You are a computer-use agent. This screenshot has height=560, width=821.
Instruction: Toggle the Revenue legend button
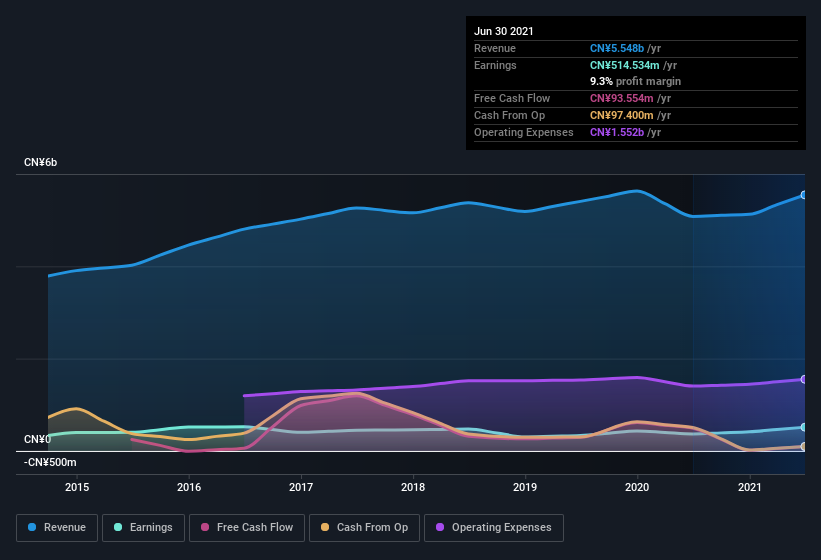pyautogui.click(x=57, y=528)
